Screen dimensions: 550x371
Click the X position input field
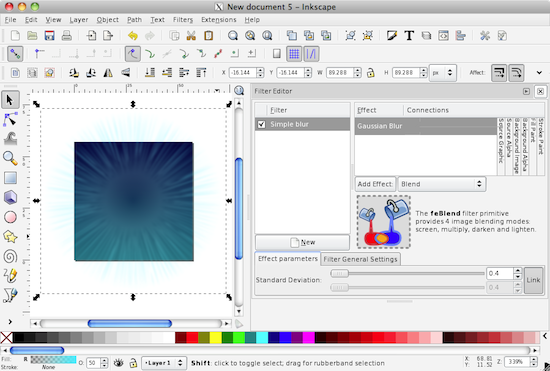(242, 73)
